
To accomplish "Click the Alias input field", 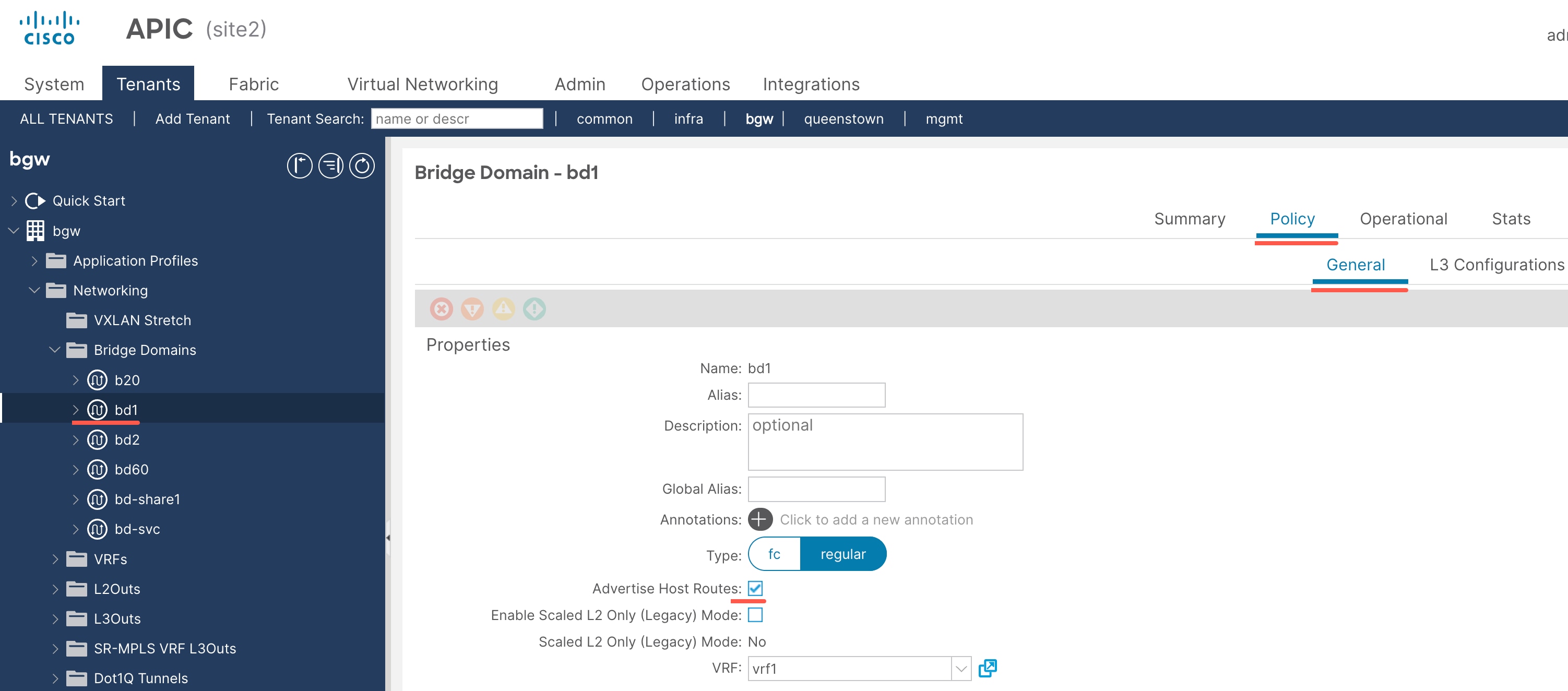I will click(x=816, y=395).
